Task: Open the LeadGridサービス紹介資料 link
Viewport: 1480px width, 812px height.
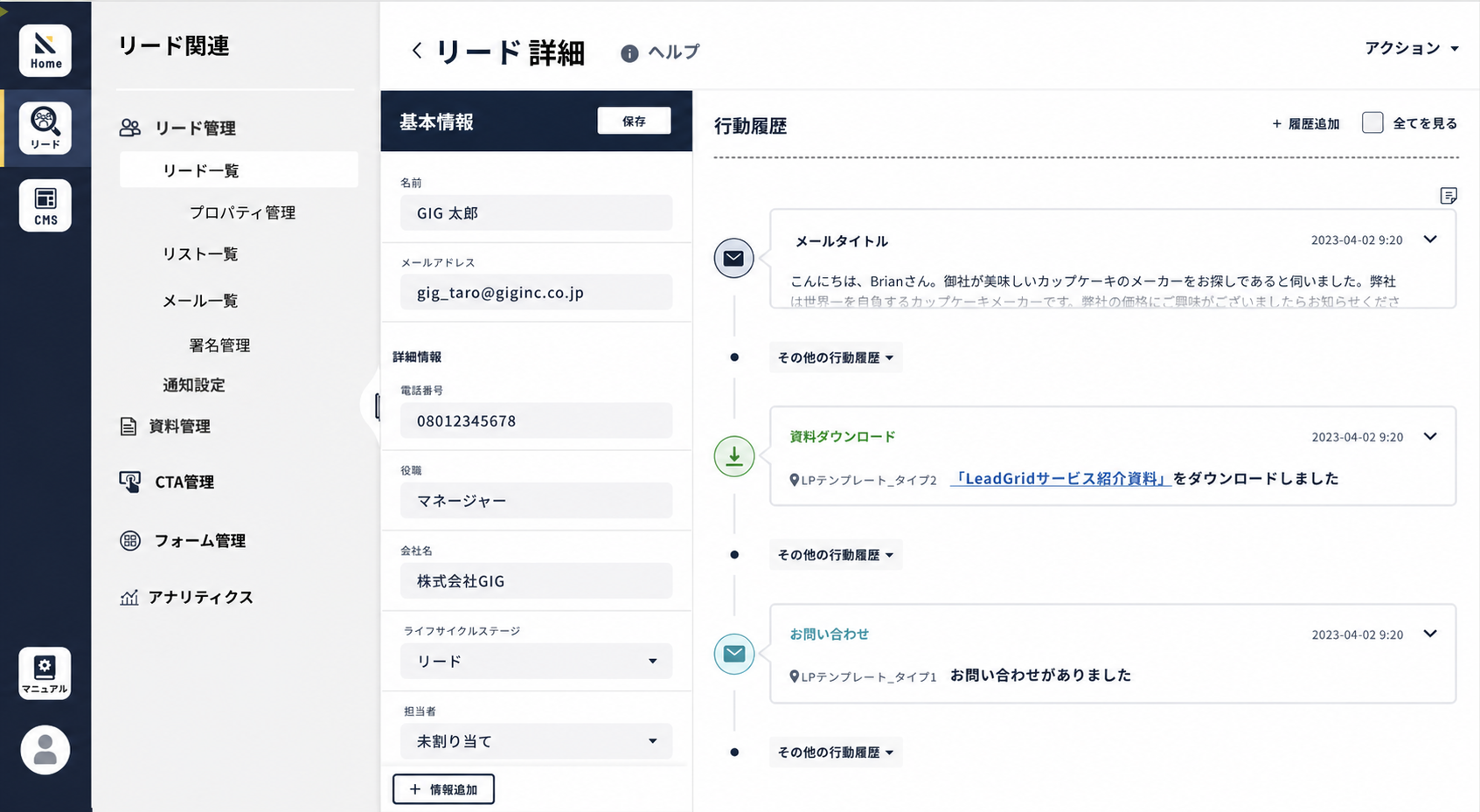Action: pyautogui.click(x=1060, y=479)
